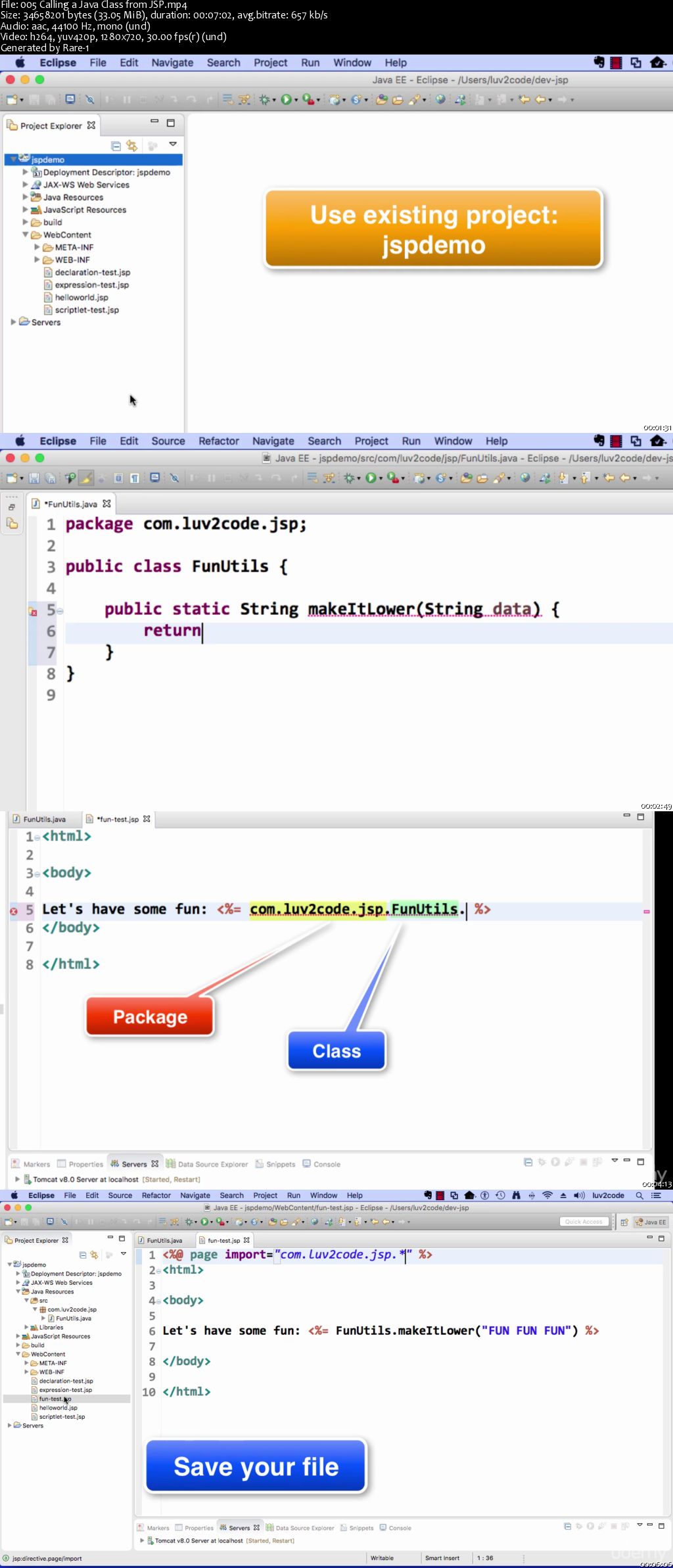Click Save All icon in the FunUtils.java frame toolbar

50,478
